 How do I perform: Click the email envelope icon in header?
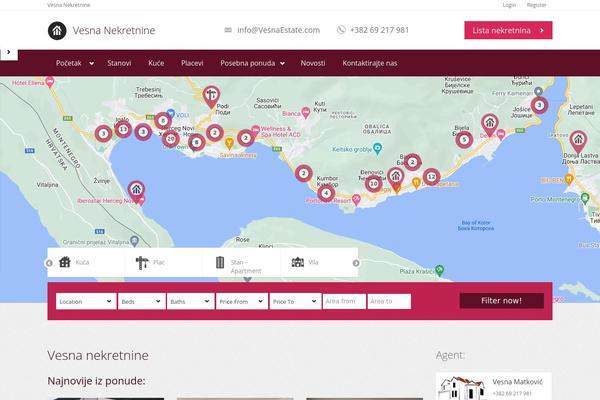pos(228,30)
